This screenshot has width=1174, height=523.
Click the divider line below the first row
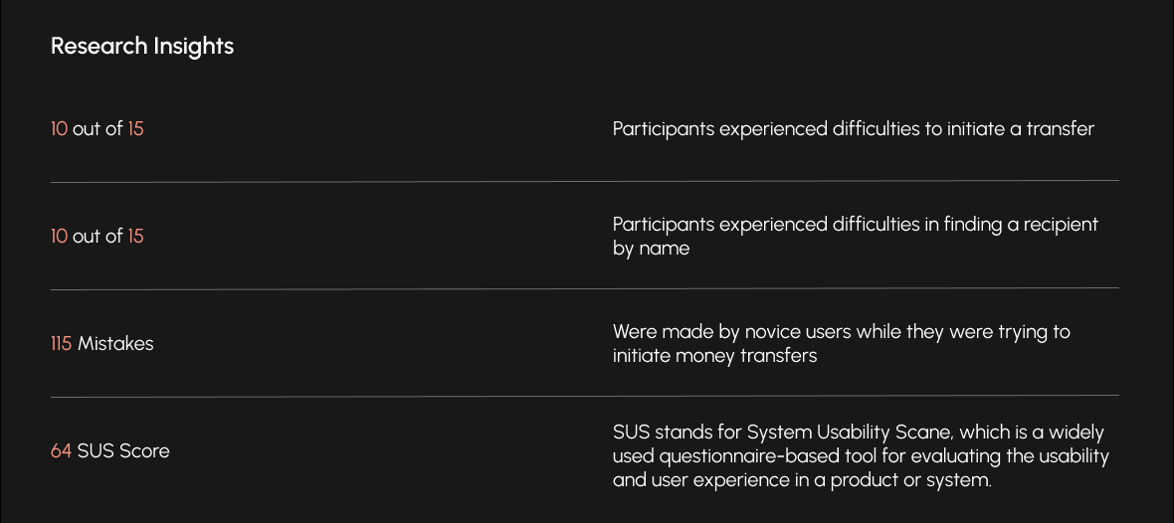click(x=585, y=181)
